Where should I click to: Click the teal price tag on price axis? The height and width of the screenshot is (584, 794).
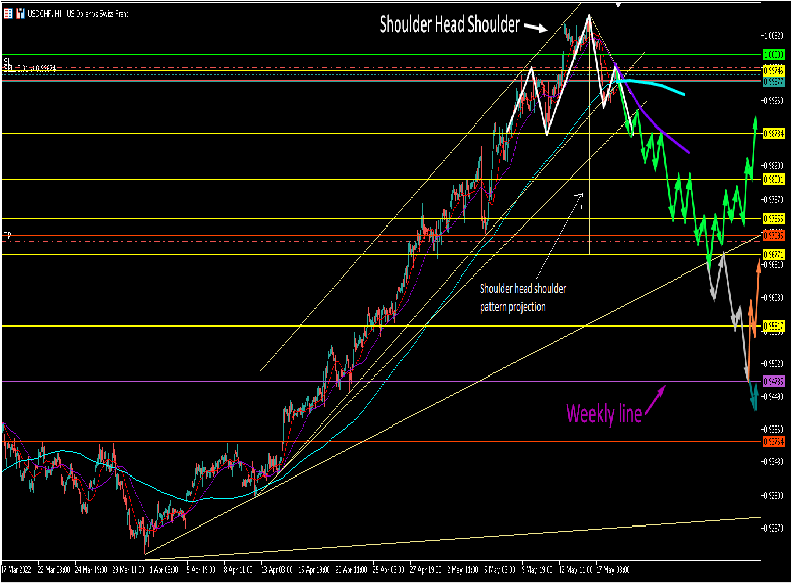point(773,82)
